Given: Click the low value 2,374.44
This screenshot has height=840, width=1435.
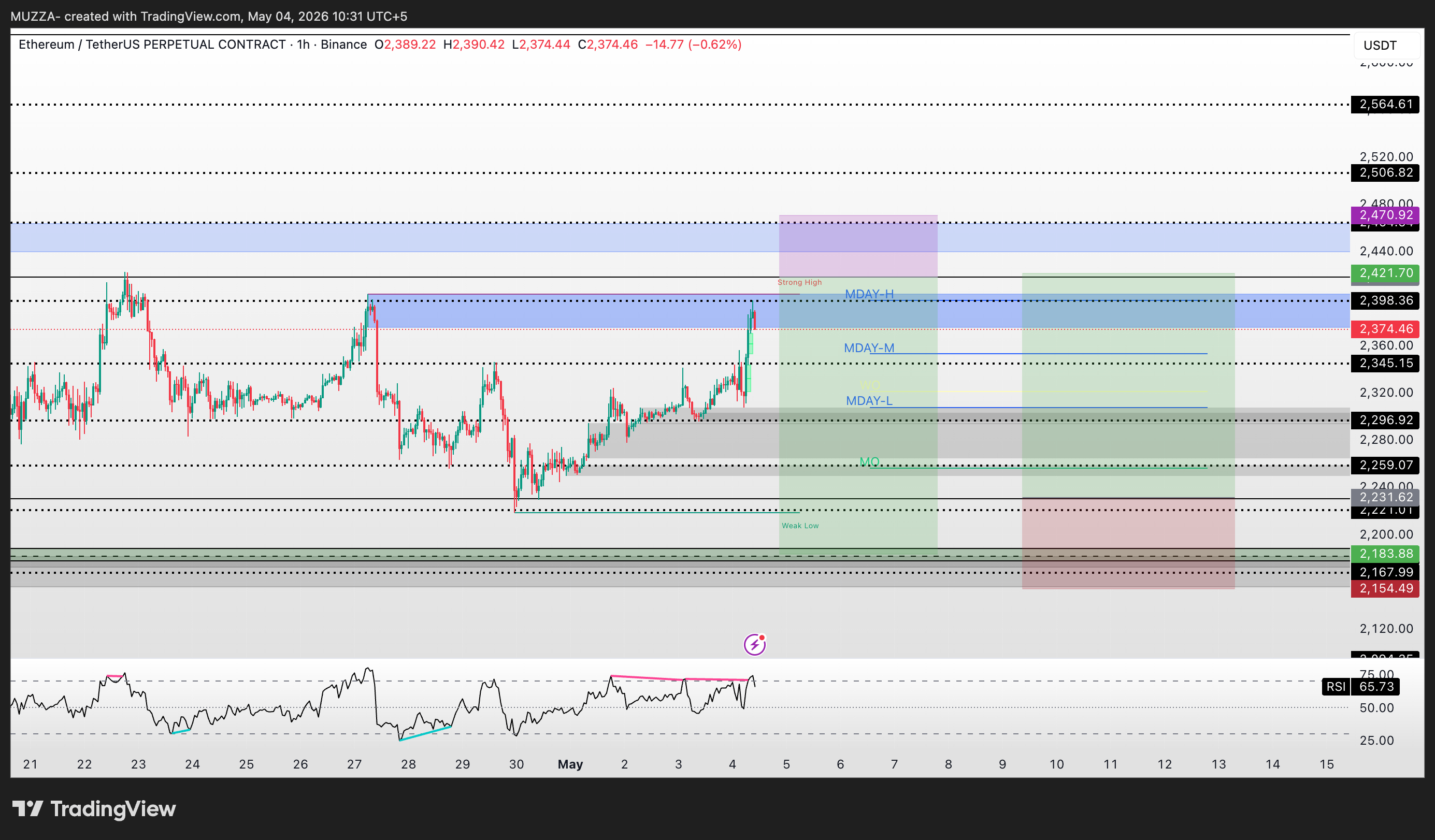Looking at the screenshot, I should (544, 45).
